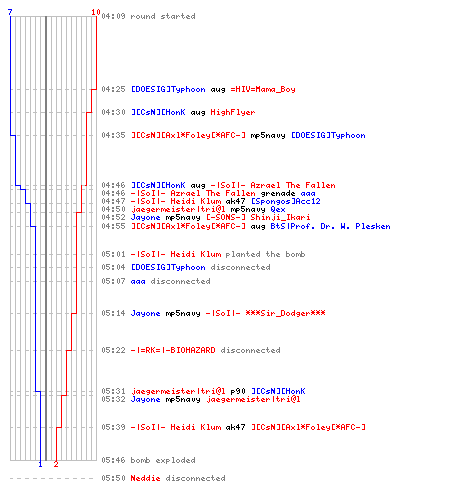Click the 05:46 bomb exploded event
This screenshot has height=500, width=450.
(x=148, y=460)
